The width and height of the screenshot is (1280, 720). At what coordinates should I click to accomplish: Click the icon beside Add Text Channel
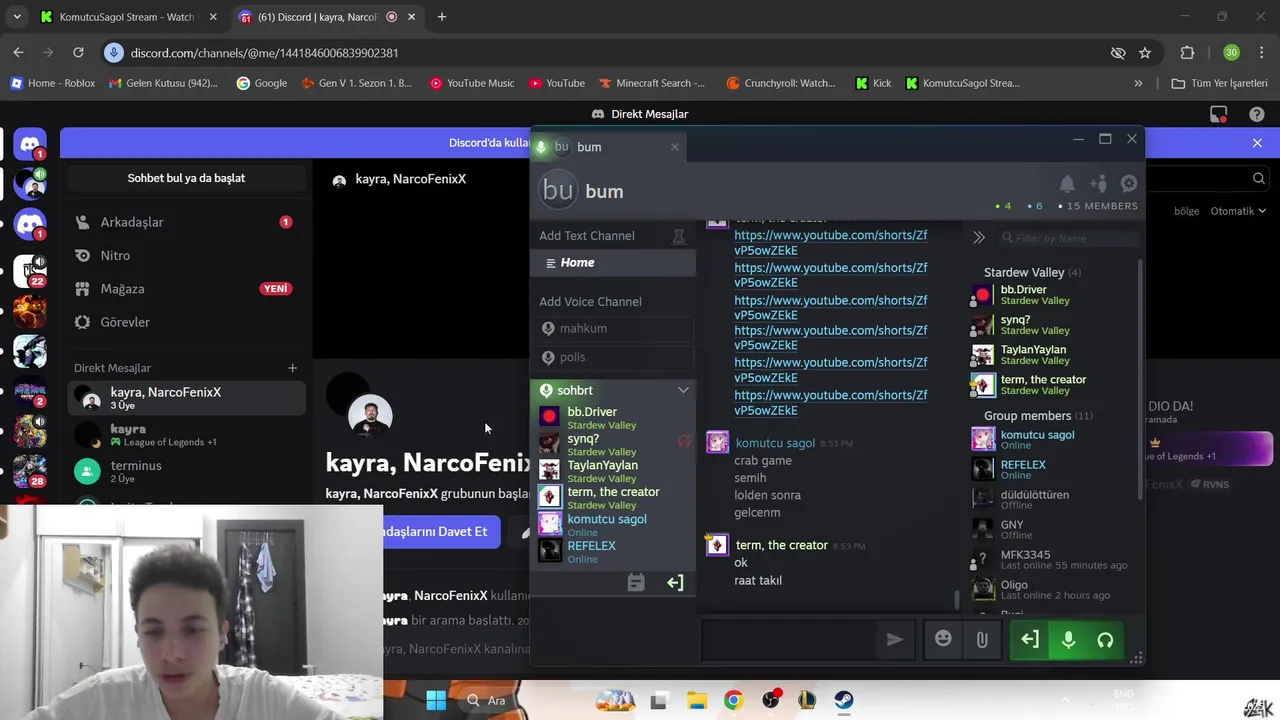coord(679,236)
